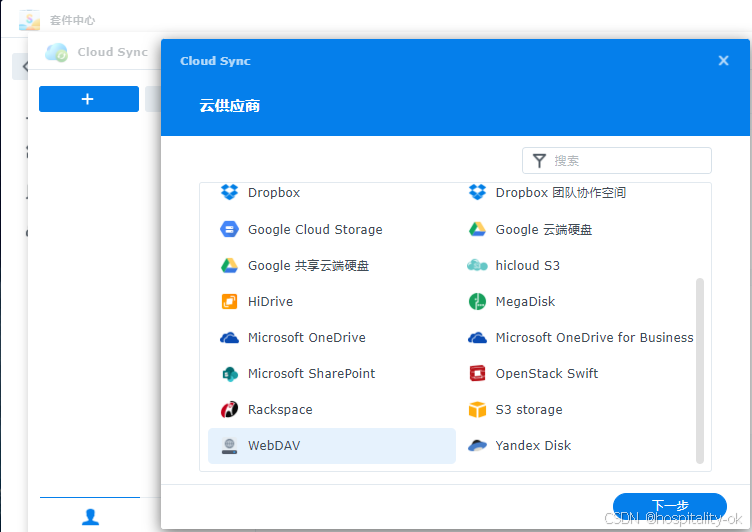Pick the MegaDisk icon
This screenshot has height=532, width=752.
point(477,301)
